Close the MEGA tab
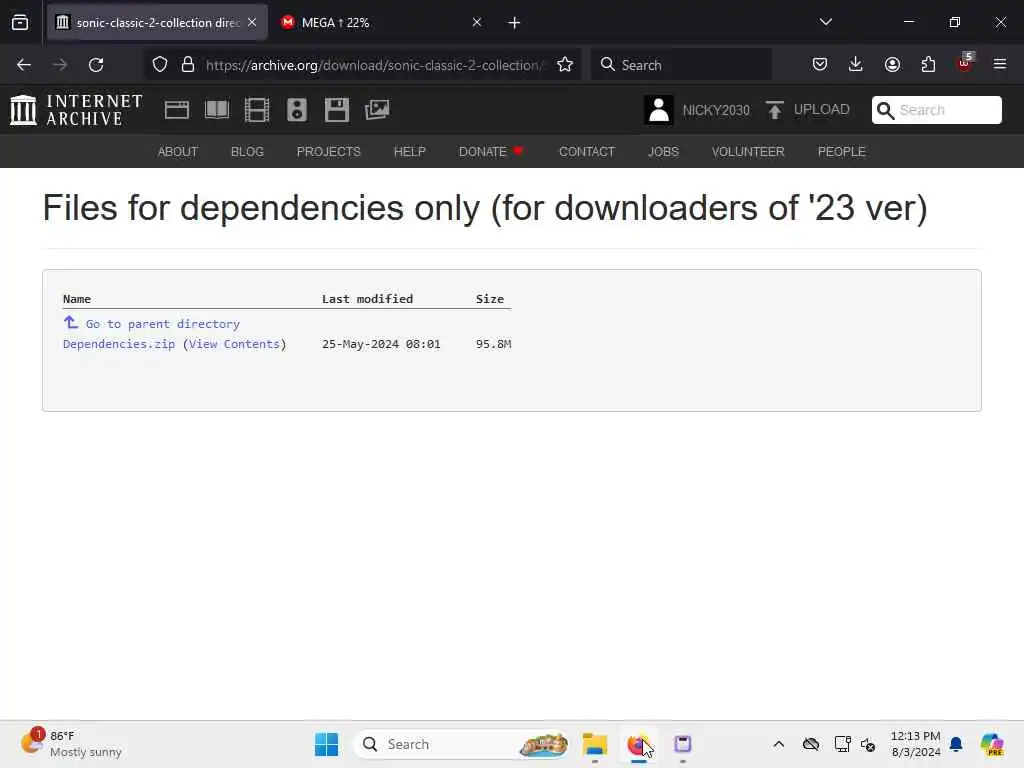Image resolution: width=1024 pixels, height=768 pixels. 477,22
